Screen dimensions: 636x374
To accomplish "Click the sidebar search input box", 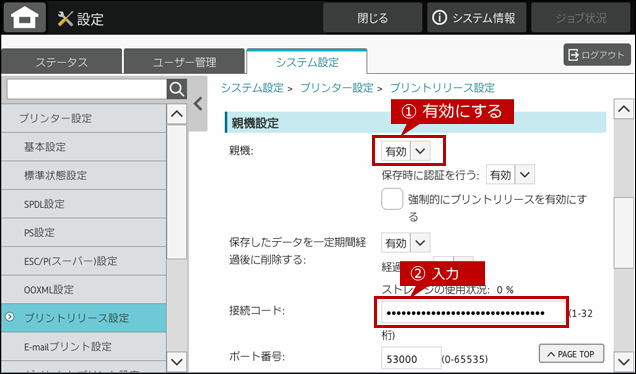I will 87,89.
